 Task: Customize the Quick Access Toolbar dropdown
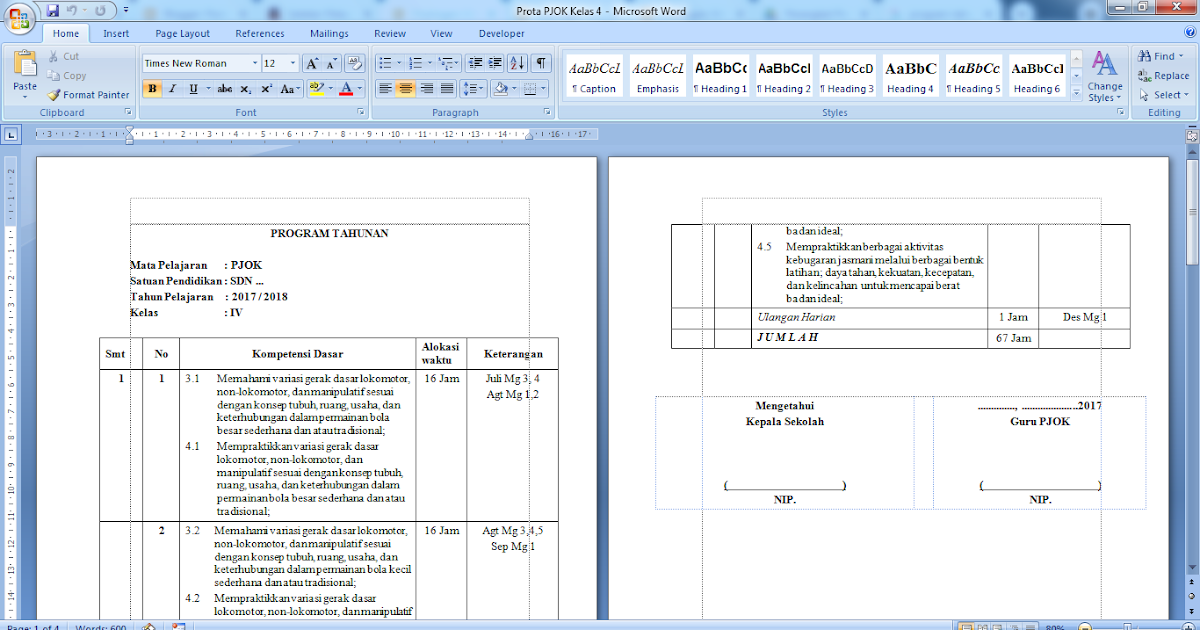[124, 10]
